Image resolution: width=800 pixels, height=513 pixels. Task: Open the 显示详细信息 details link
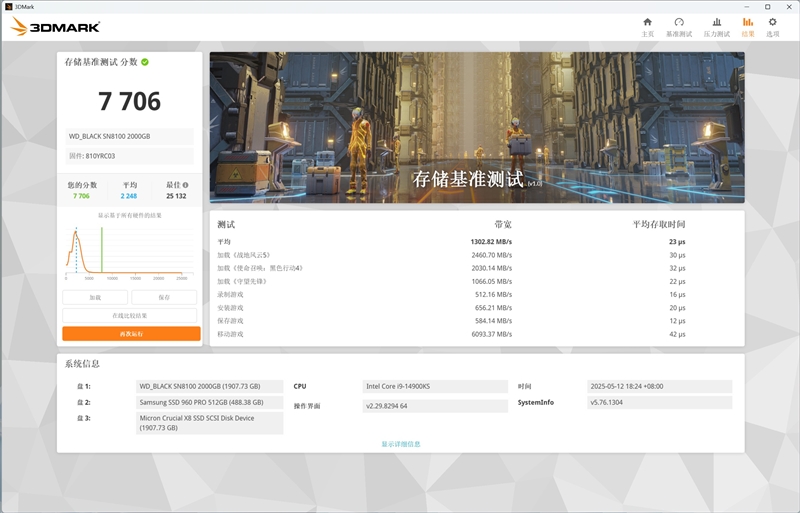pos(401,444)
